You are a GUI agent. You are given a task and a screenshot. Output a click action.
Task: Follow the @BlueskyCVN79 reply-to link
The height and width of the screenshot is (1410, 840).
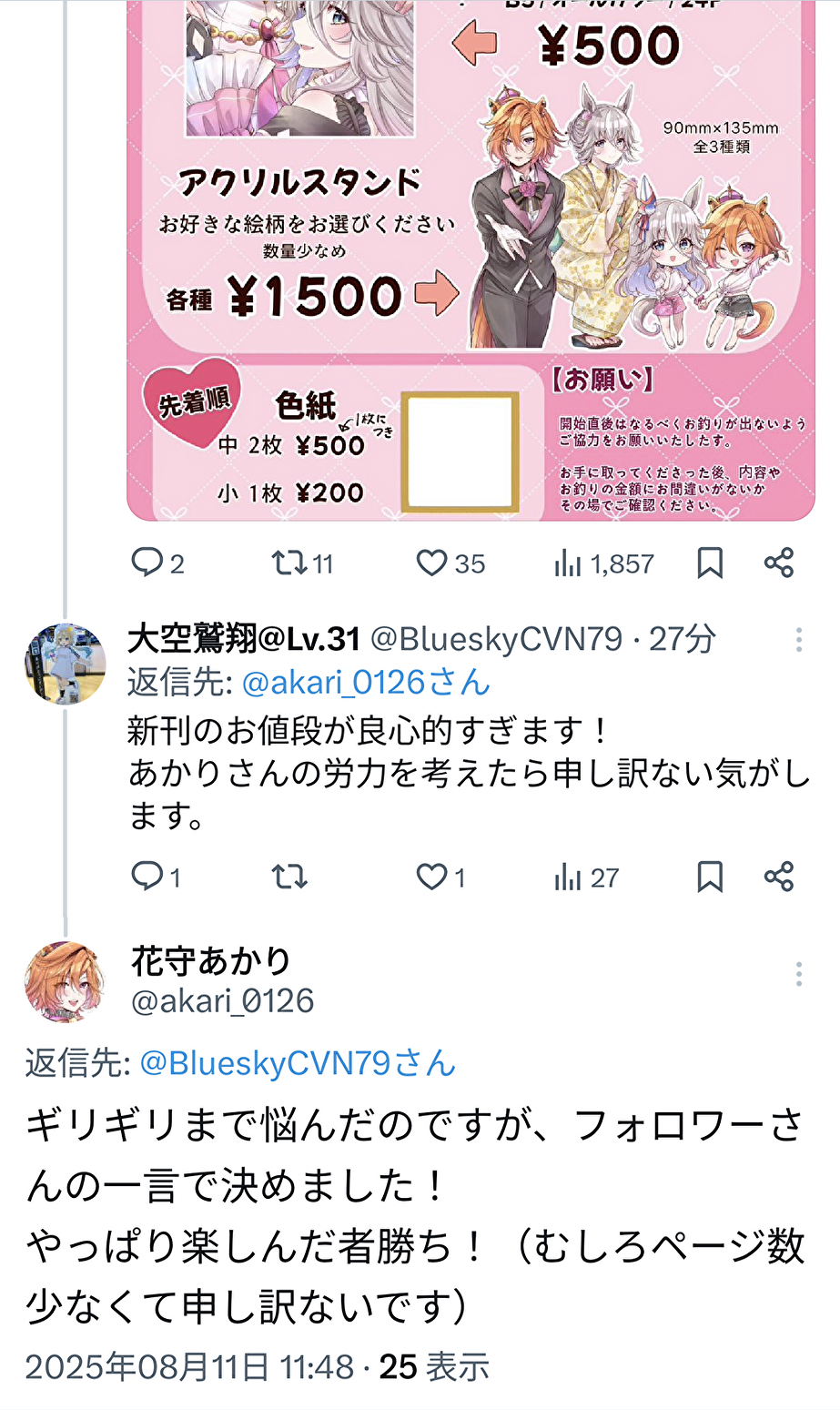(298, 1062)
